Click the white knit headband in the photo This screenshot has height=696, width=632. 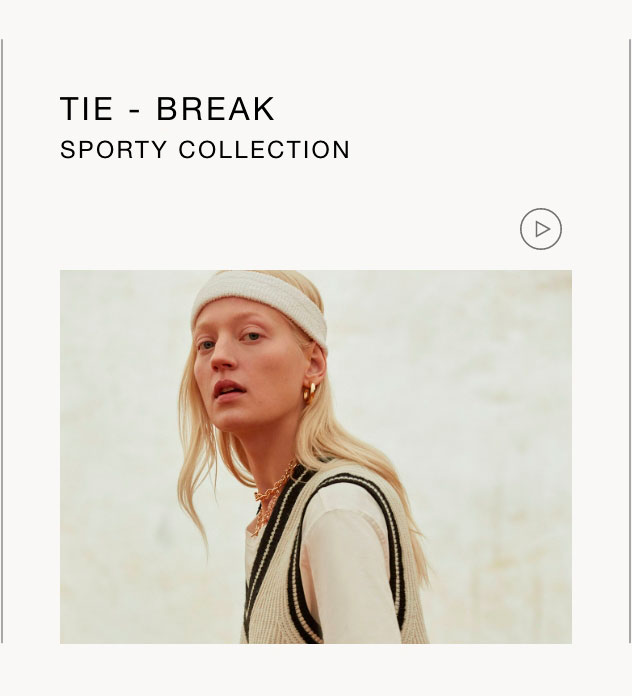click(x=260, y=308)
